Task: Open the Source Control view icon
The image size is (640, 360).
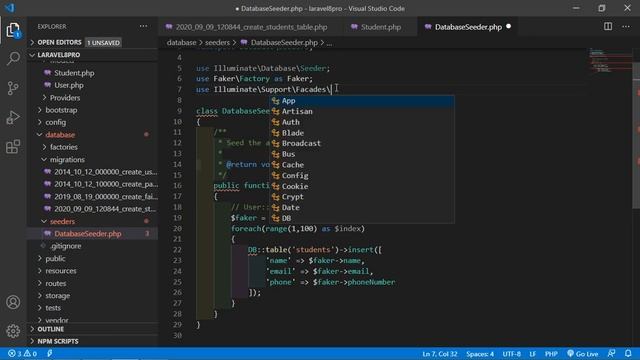Action: pyautogui.click(x=13, y=88)
